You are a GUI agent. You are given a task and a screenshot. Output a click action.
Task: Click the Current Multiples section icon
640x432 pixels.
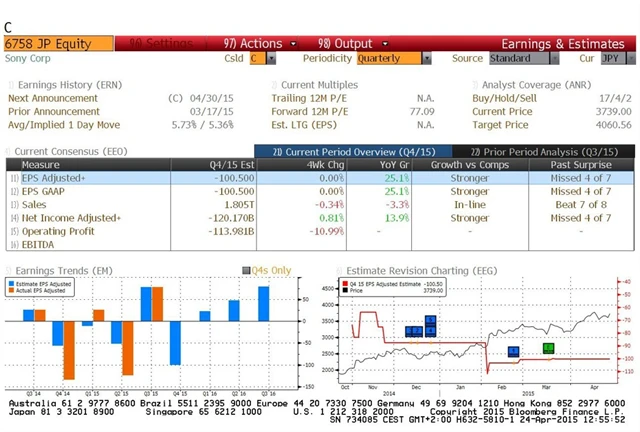(274, 85)
